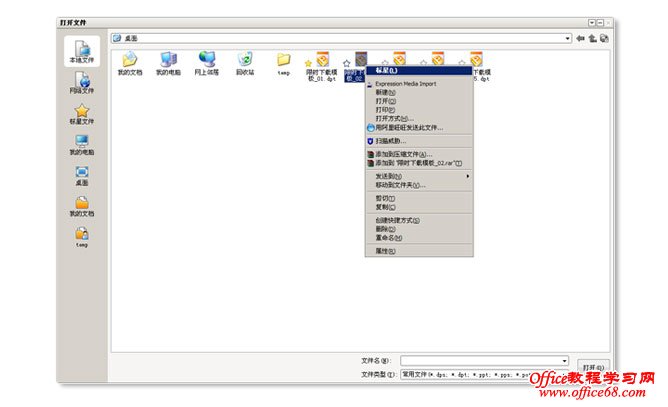Toggle the star beside the 5.dpt file

[461, 63]
